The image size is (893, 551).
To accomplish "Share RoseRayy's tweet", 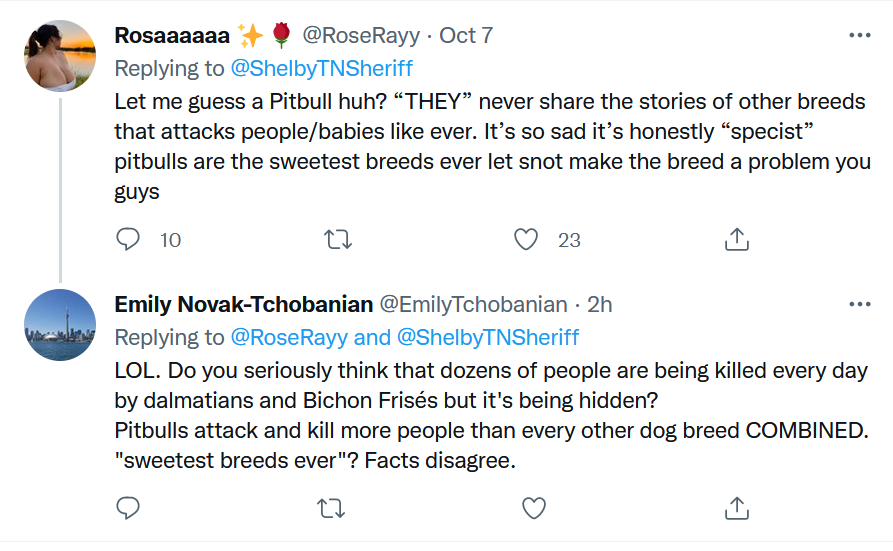I will click(x=736, y=240).
